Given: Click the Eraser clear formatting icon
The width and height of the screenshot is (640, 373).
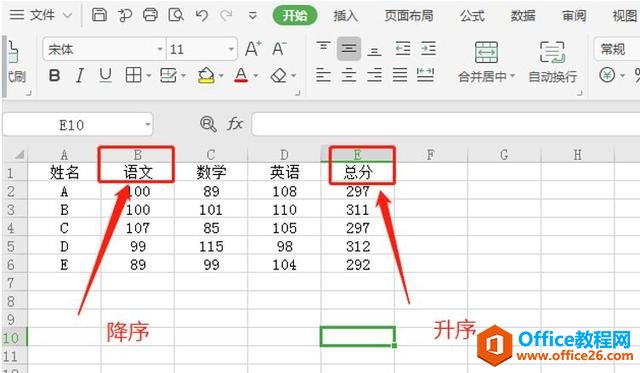Looking at the screenshot, I should point(279,75).
